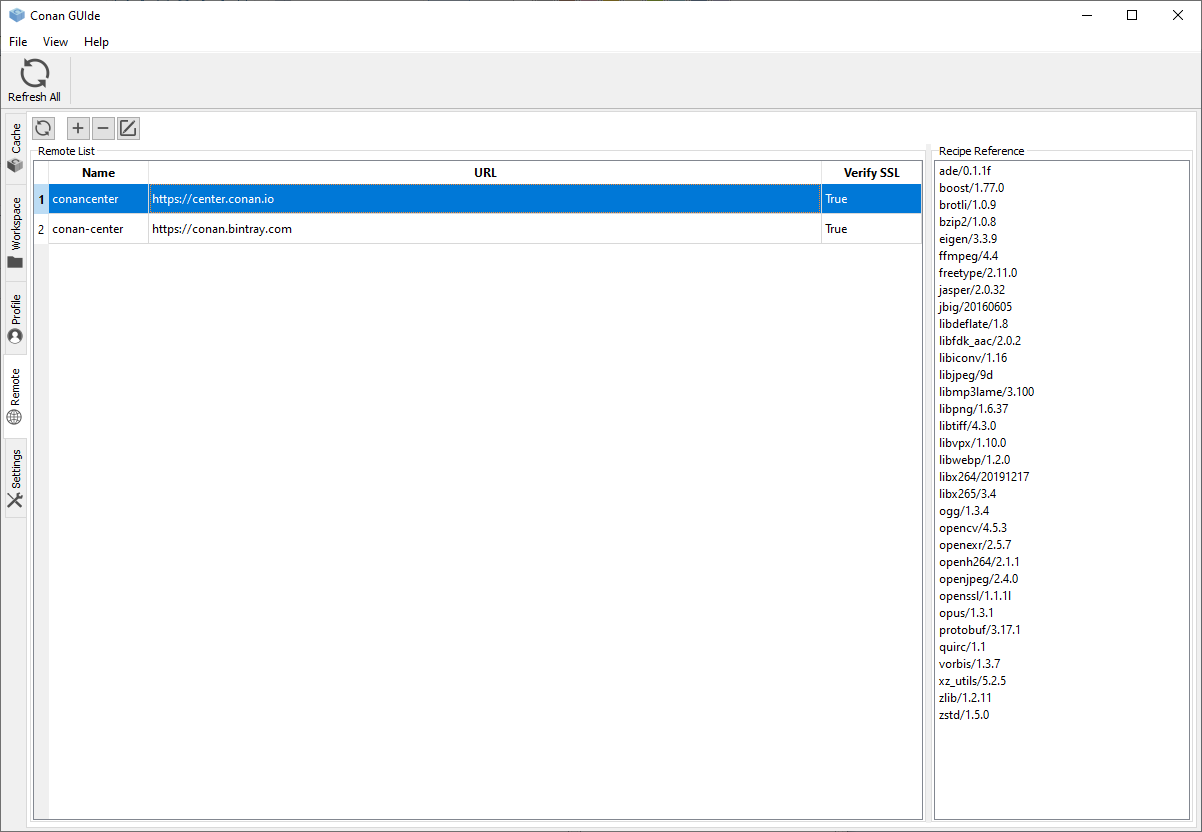Click the Refresh All toolbar icon
This screenshot has height=832, width=1202.
click(x=34, y=80)
